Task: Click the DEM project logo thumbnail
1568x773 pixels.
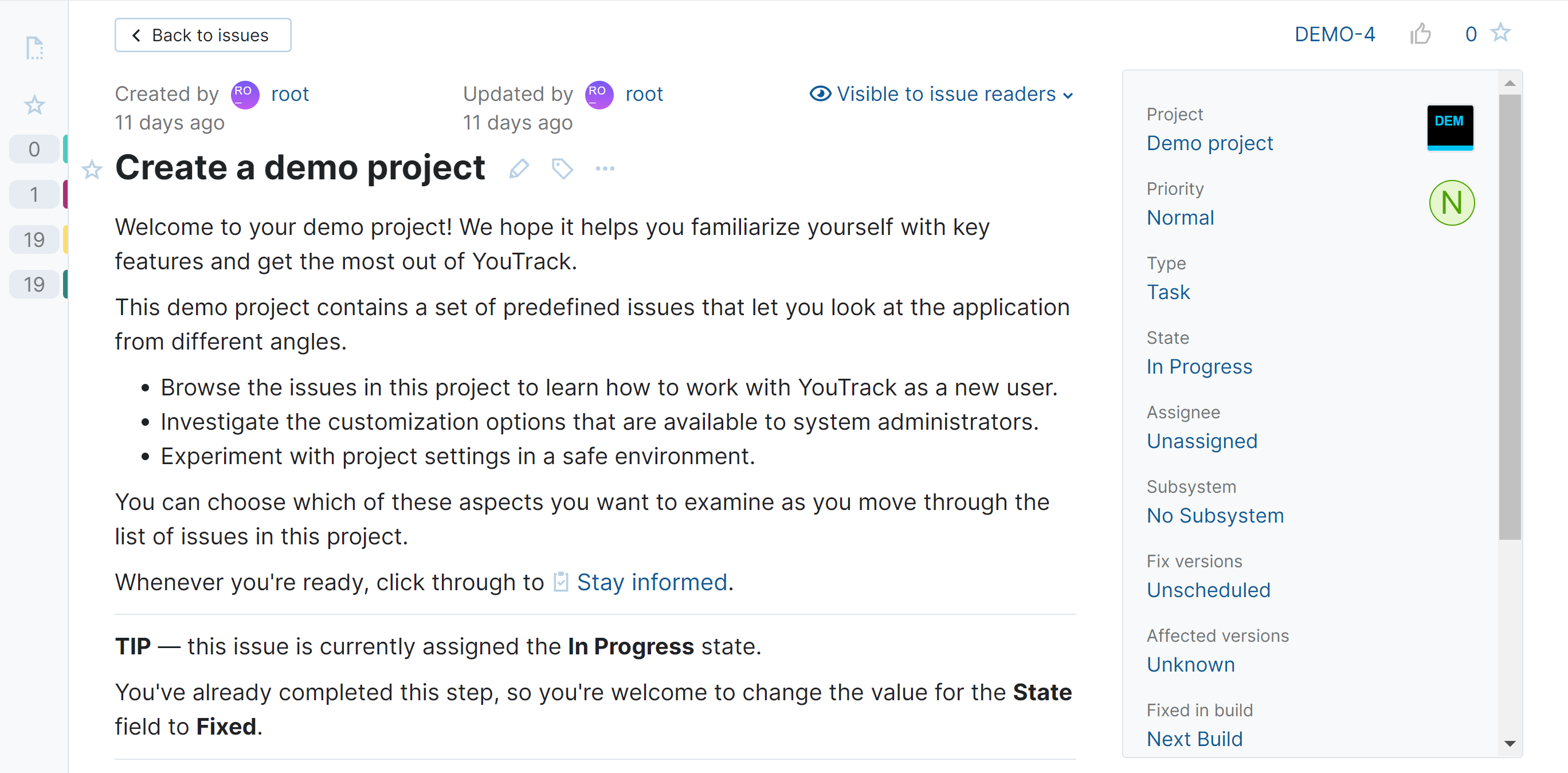Action: (1449, 127)
